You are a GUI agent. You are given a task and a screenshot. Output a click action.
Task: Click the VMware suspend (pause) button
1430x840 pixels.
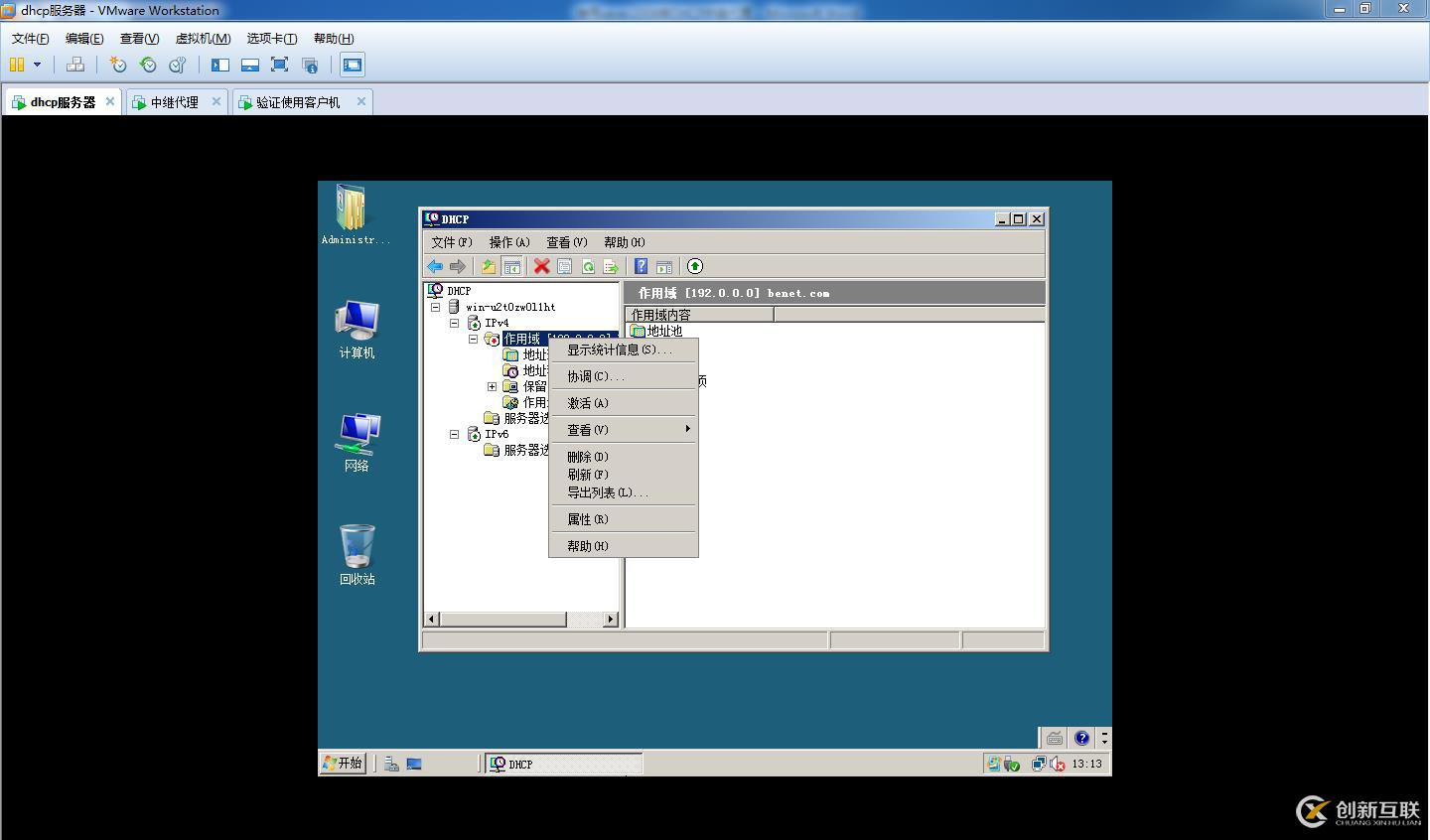tap(17, 65)
